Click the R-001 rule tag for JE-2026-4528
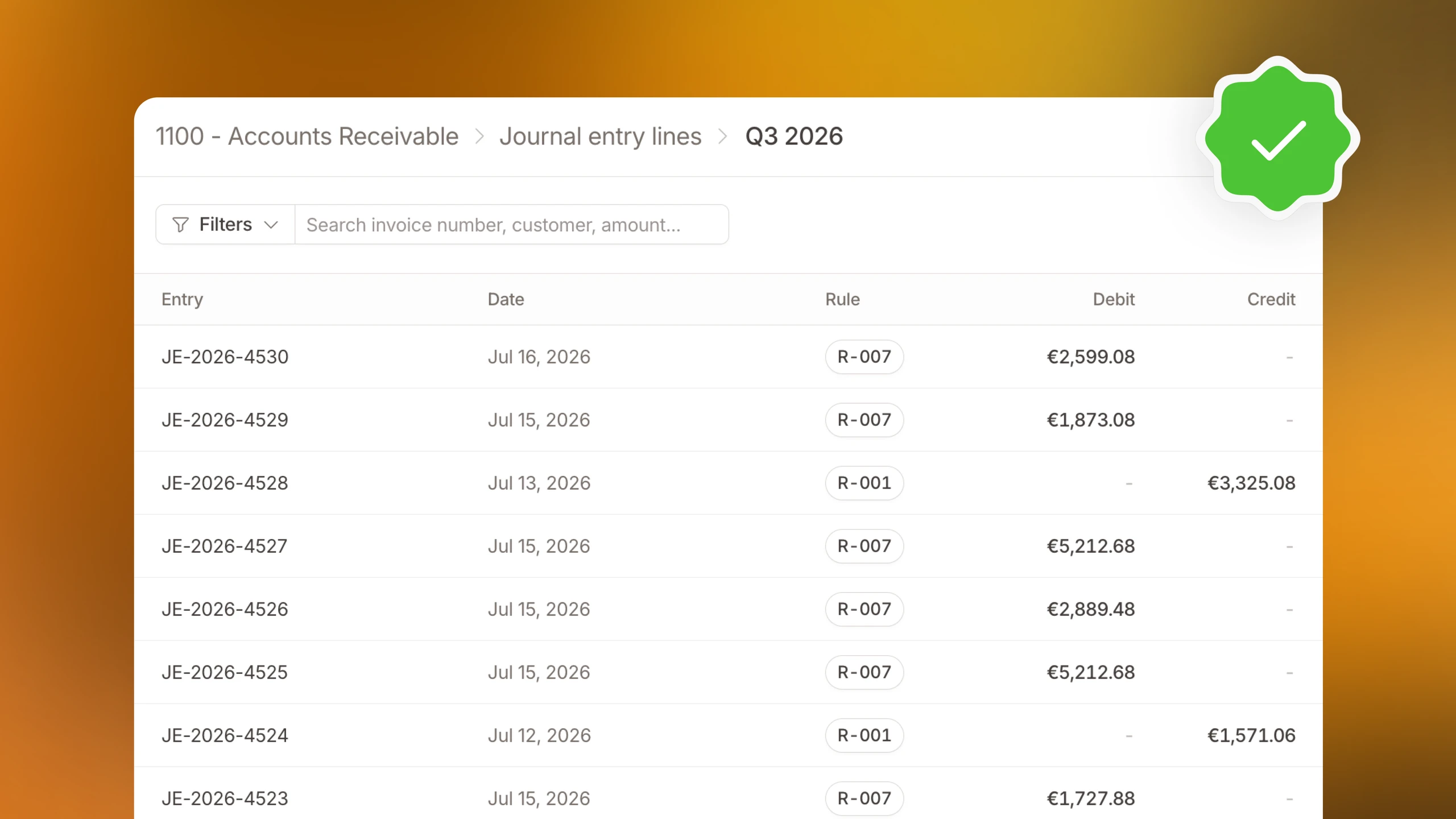The height and width of the screenshot is (819, 1456). (x=864, y=483)
